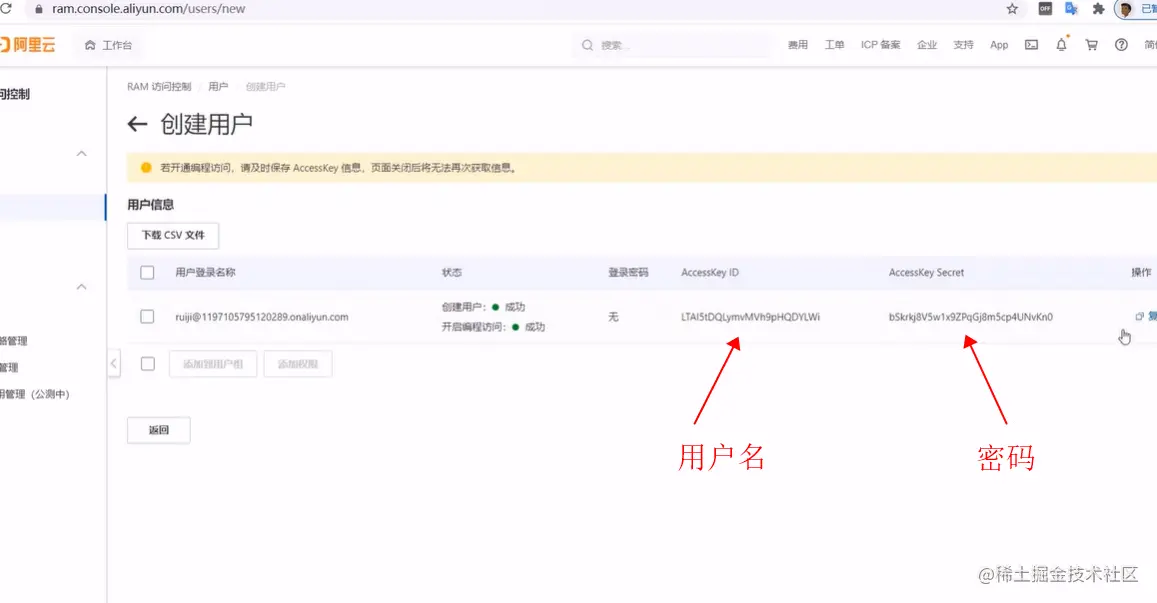Open the ICP 备案 menu
This screenshot has height=603, width=1157.
click(x=880, y=45)
